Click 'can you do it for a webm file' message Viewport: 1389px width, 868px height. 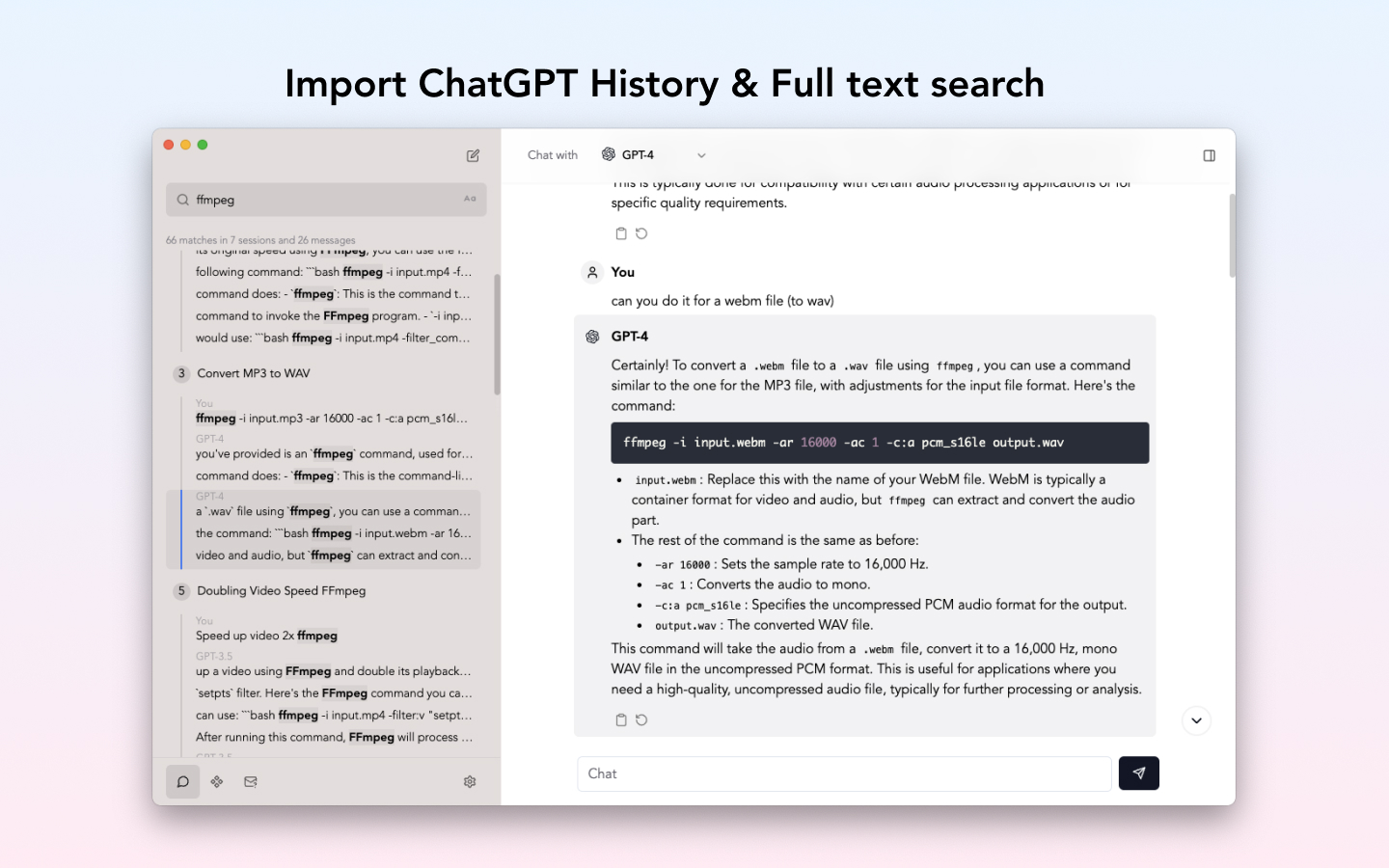pos(722,301)
